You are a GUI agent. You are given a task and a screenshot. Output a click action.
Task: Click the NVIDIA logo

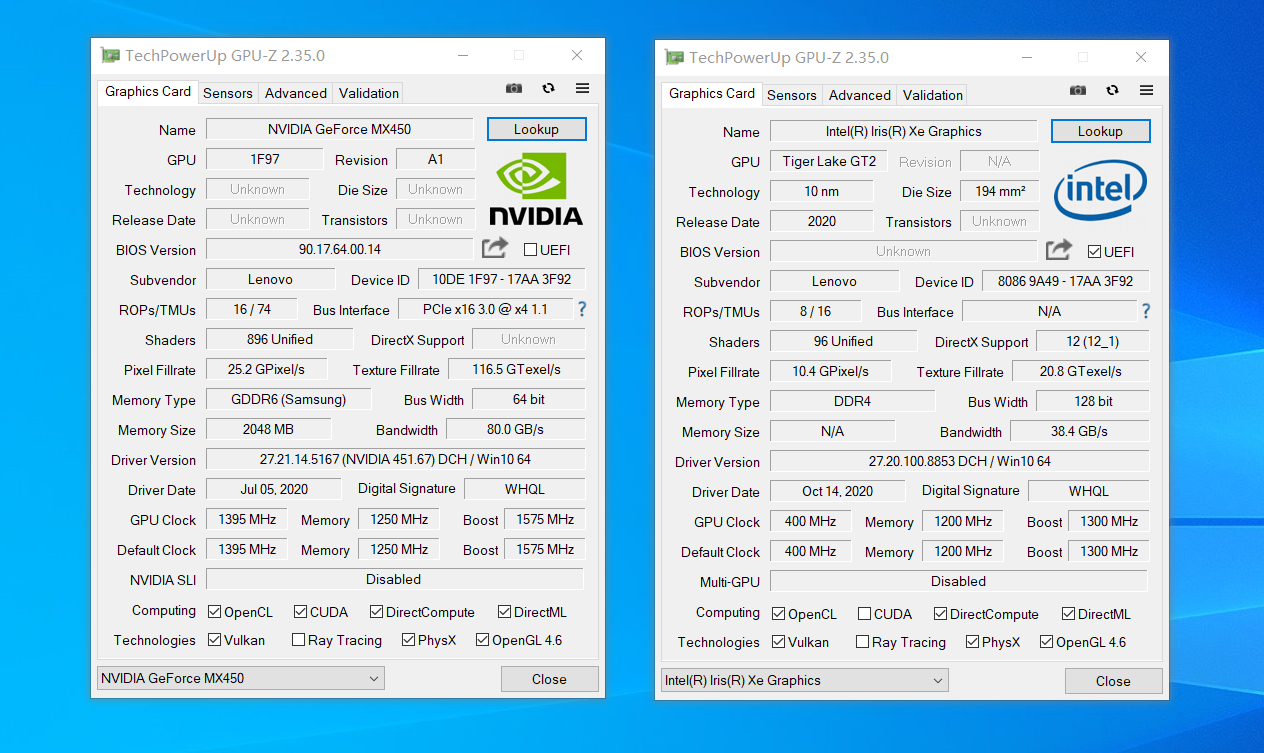[535, 188]
